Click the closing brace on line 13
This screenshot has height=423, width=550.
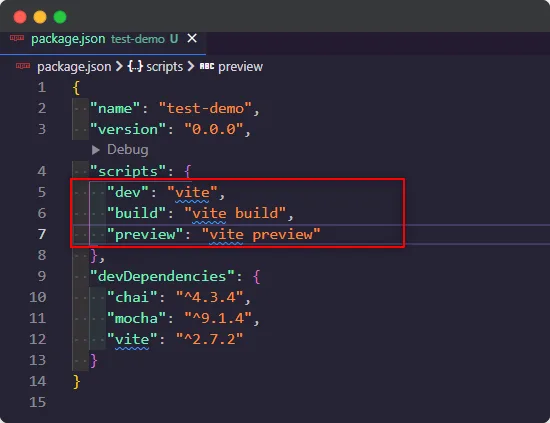pos(93,361)
